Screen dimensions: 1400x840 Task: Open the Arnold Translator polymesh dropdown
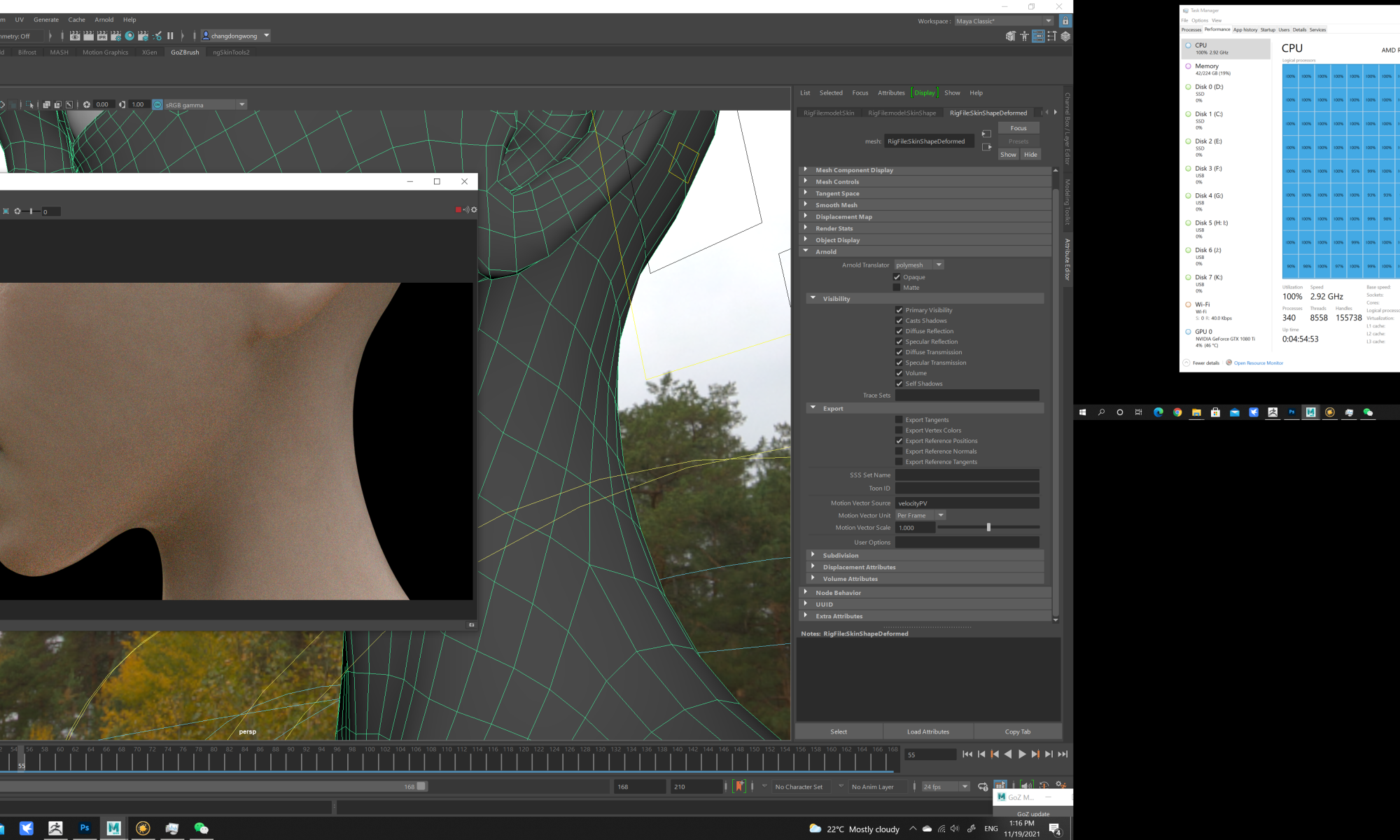pyautogui.click(x=919, y=265)
